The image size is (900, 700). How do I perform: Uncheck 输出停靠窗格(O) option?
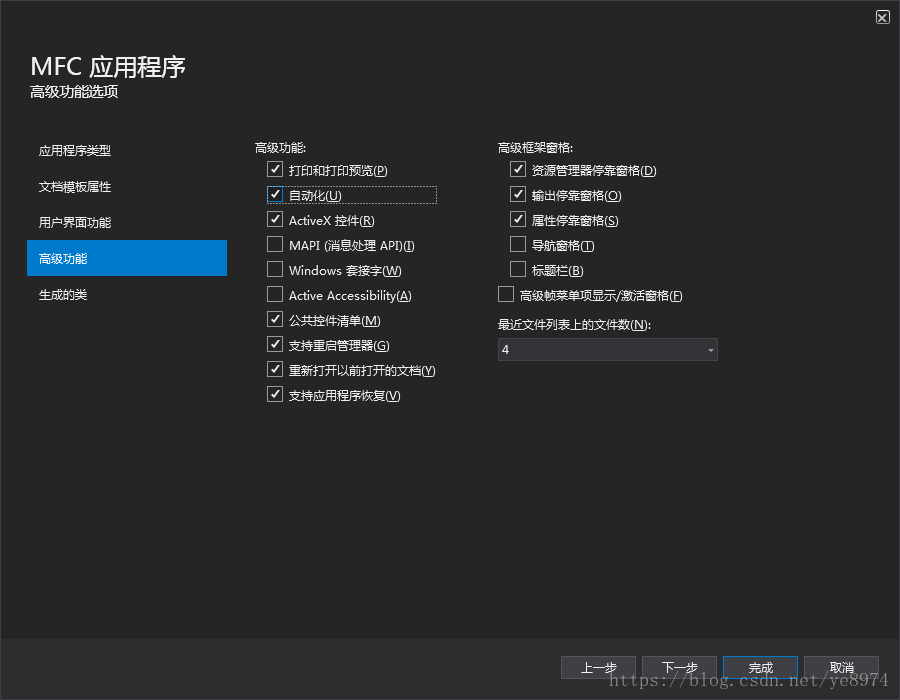coord(518,195)
